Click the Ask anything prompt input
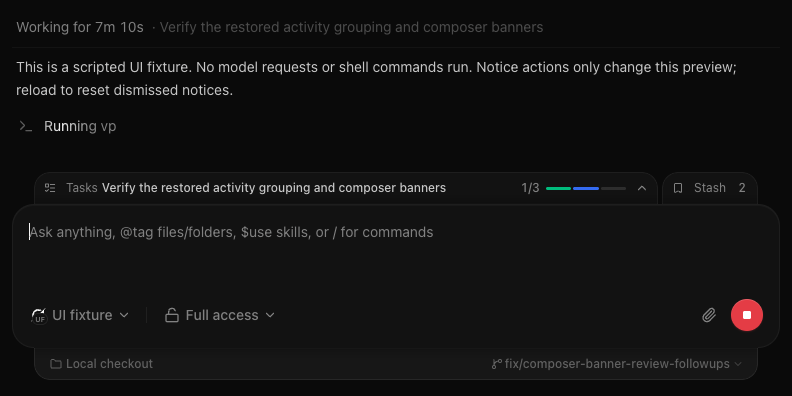This screenshot has height=396, width=792. [395, 253]
